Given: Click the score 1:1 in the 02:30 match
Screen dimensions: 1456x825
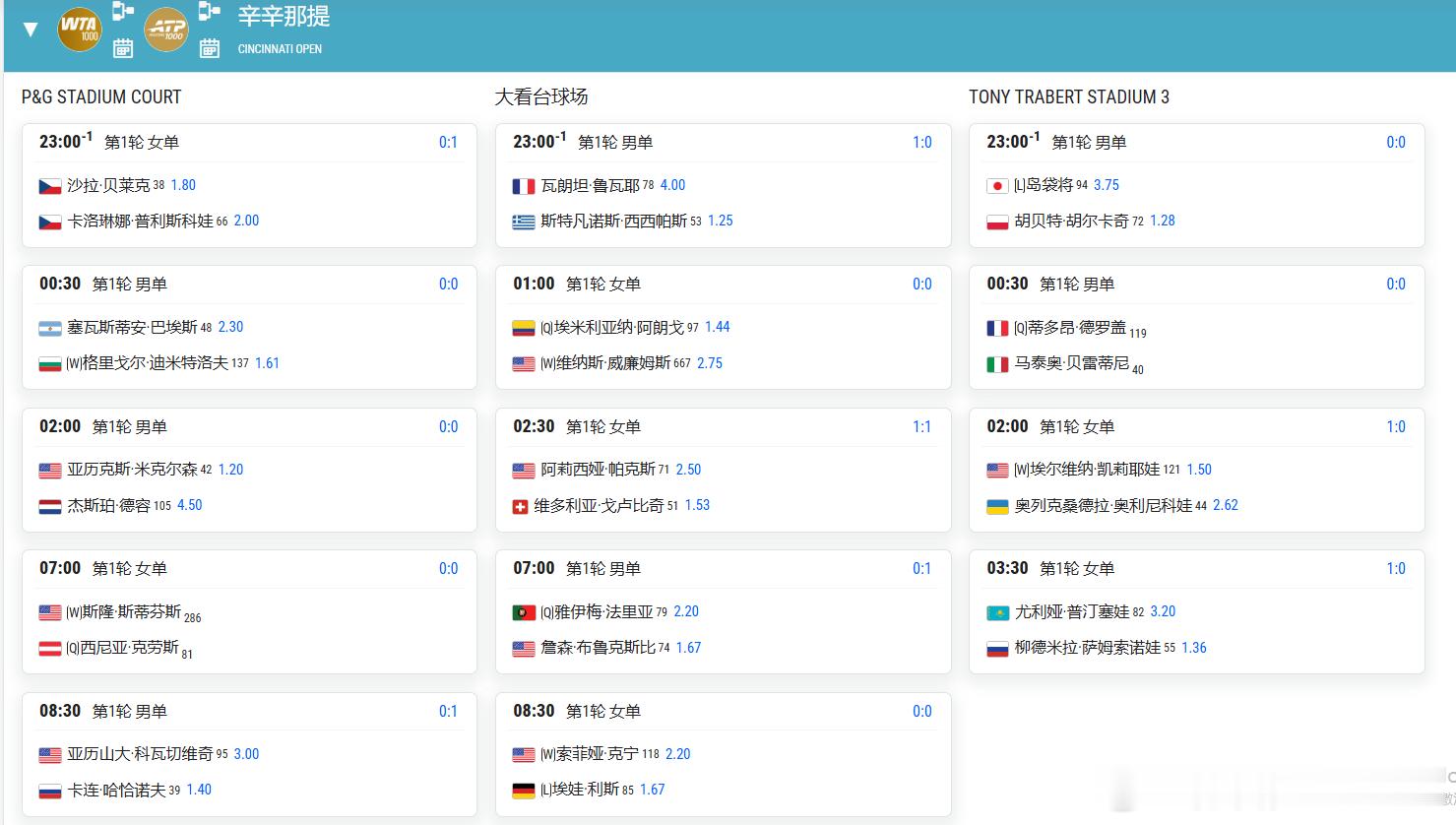Looking at the screenshot, I should point(921,426).
